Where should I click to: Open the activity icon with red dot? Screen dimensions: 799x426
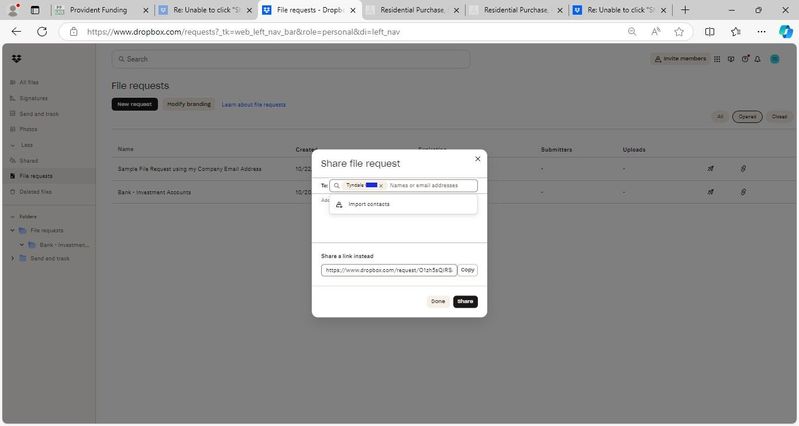745,59
